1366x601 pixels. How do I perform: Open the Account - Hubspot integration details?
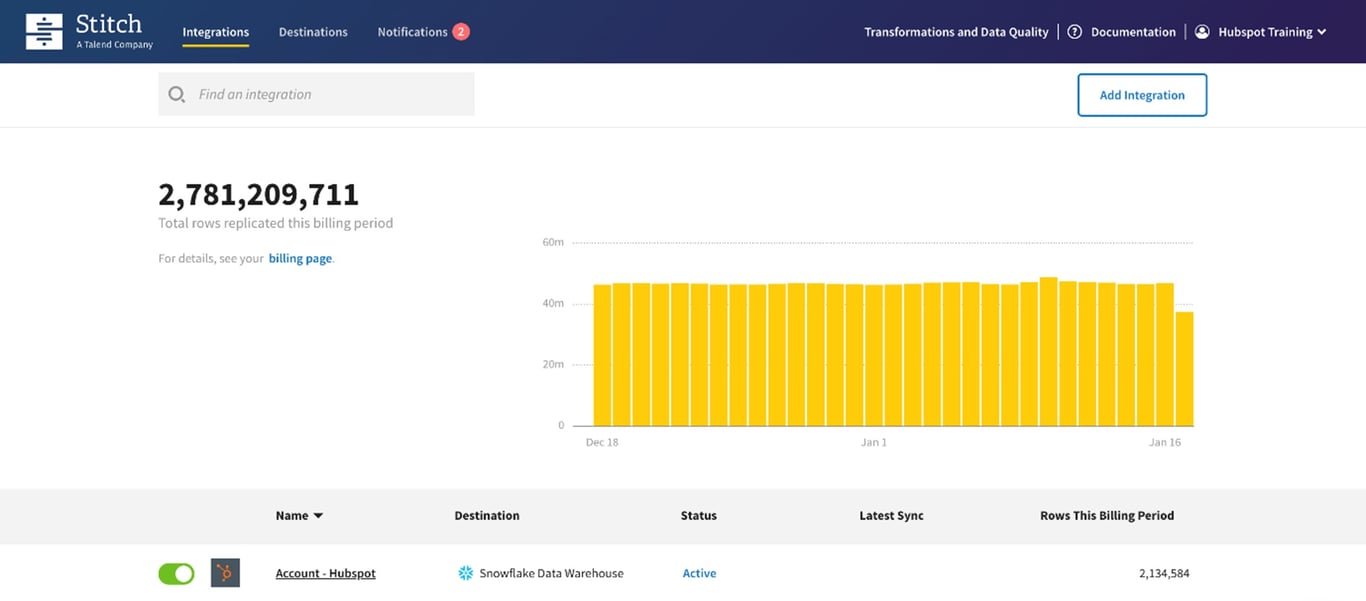pyautogui.click(x=326, y=572)
